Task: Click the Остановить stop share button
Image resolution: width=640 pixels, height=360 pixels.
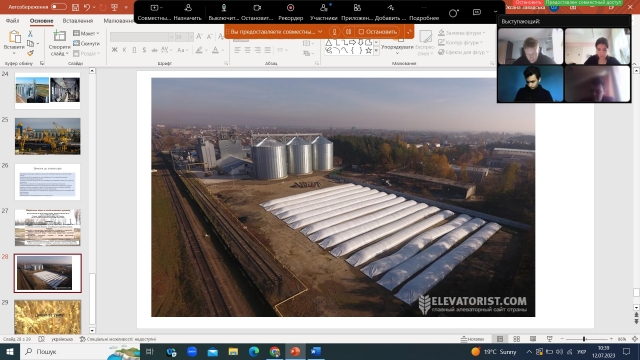Action: pos(378,31)
